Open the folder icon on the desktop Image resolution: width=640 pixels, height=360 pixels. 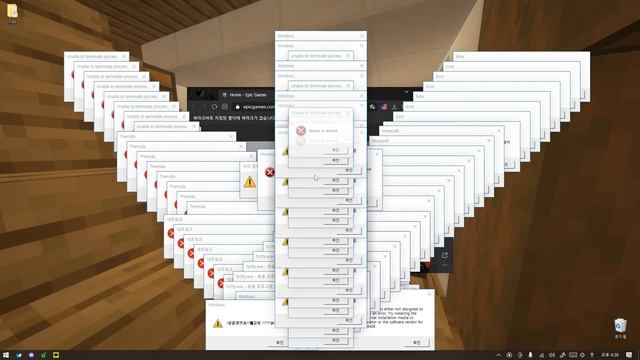point(12,12)
